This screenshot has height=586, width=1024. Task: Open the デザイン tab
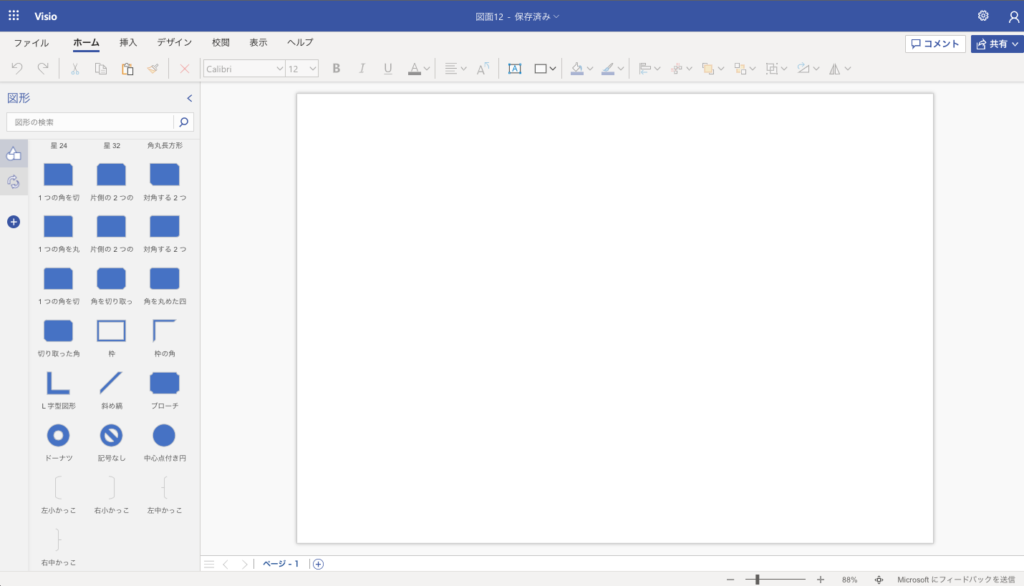tap(174, 43)
